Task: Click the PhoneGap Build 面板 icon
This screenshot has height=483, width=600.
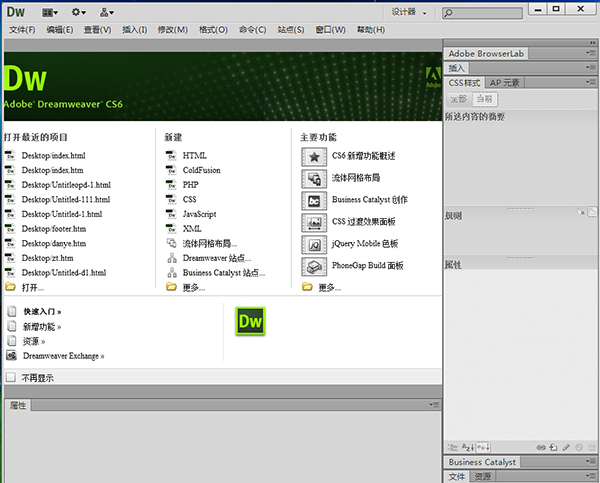Action: click(x=314, y=266)
